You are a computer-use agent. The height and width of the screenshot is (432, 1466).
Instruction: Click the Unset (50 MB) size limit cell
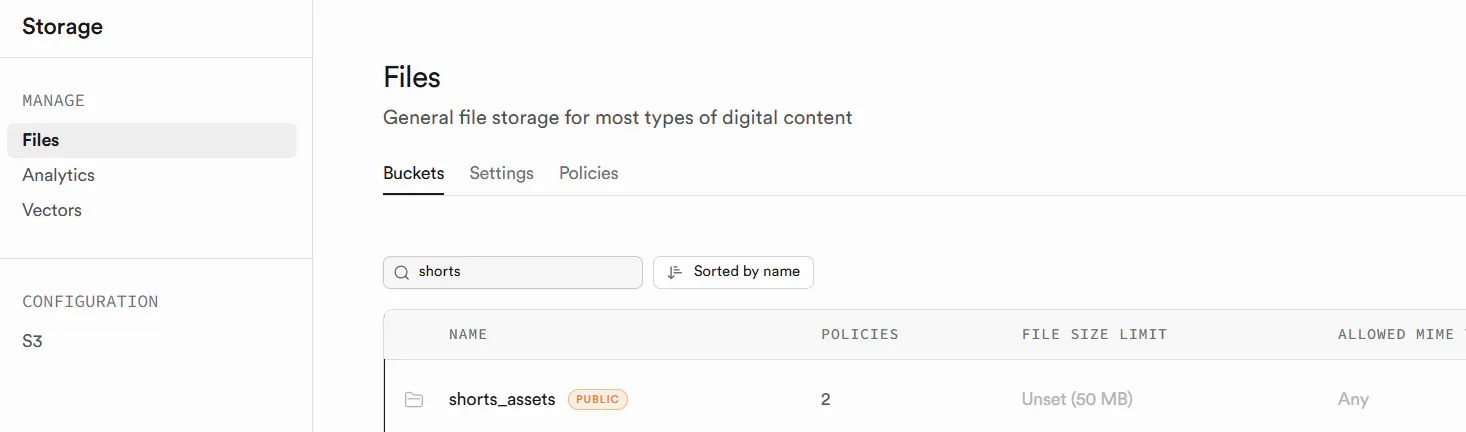(x=1076, y=399)
